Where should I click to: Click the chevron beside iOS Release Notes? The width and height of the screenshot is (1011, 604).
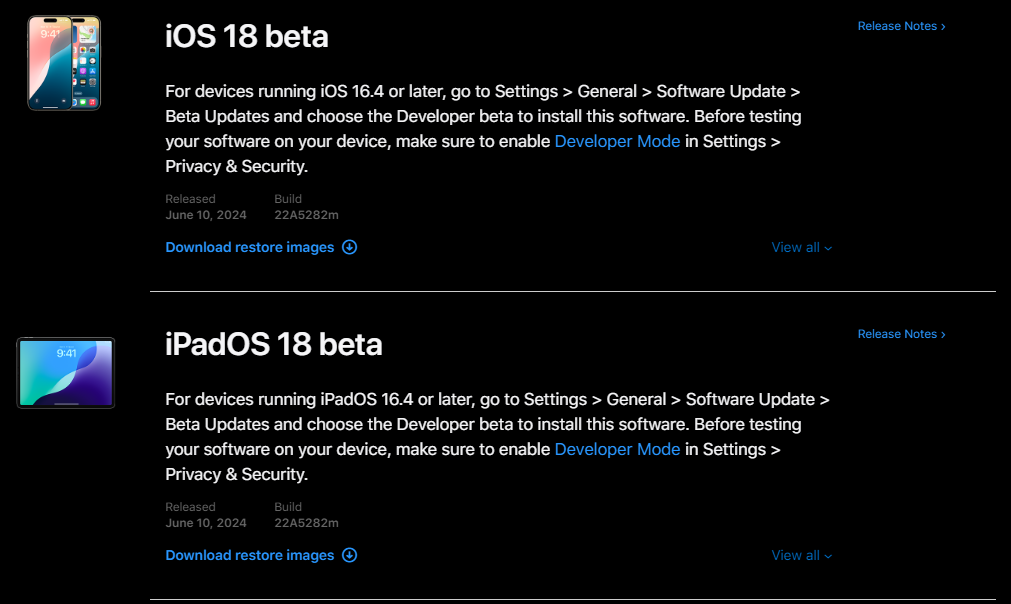943,27
